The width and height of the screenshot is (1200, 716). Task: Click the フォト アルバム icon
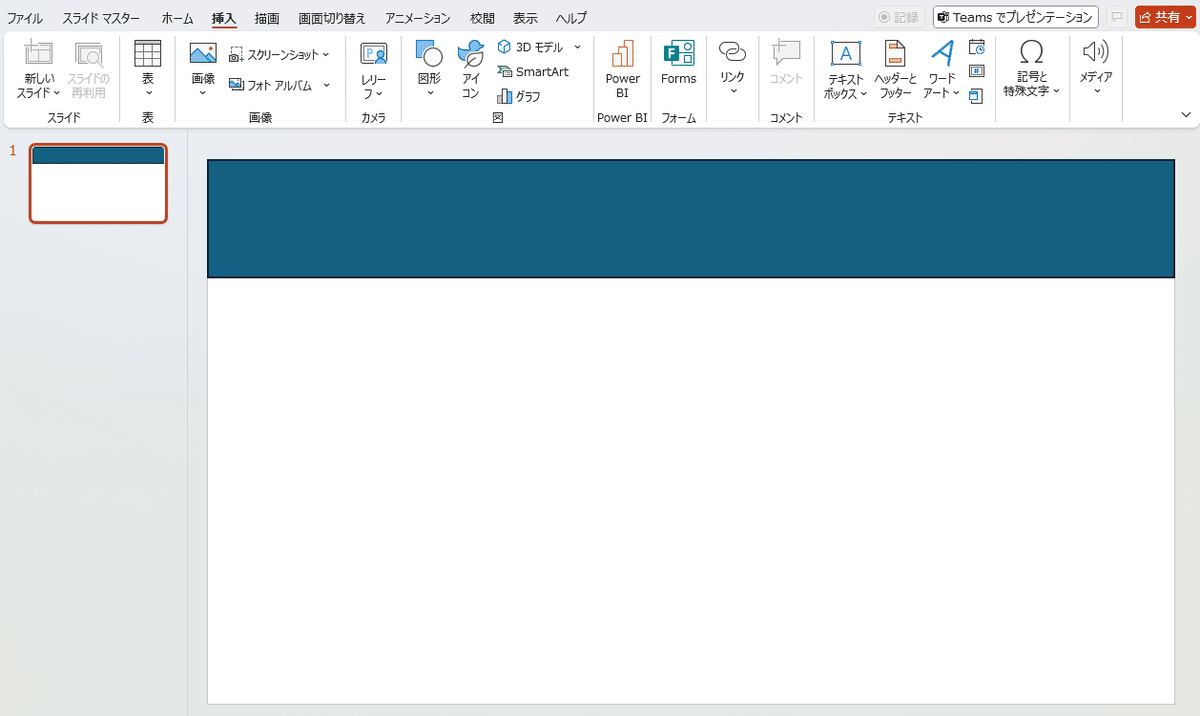tap(237, 85)
